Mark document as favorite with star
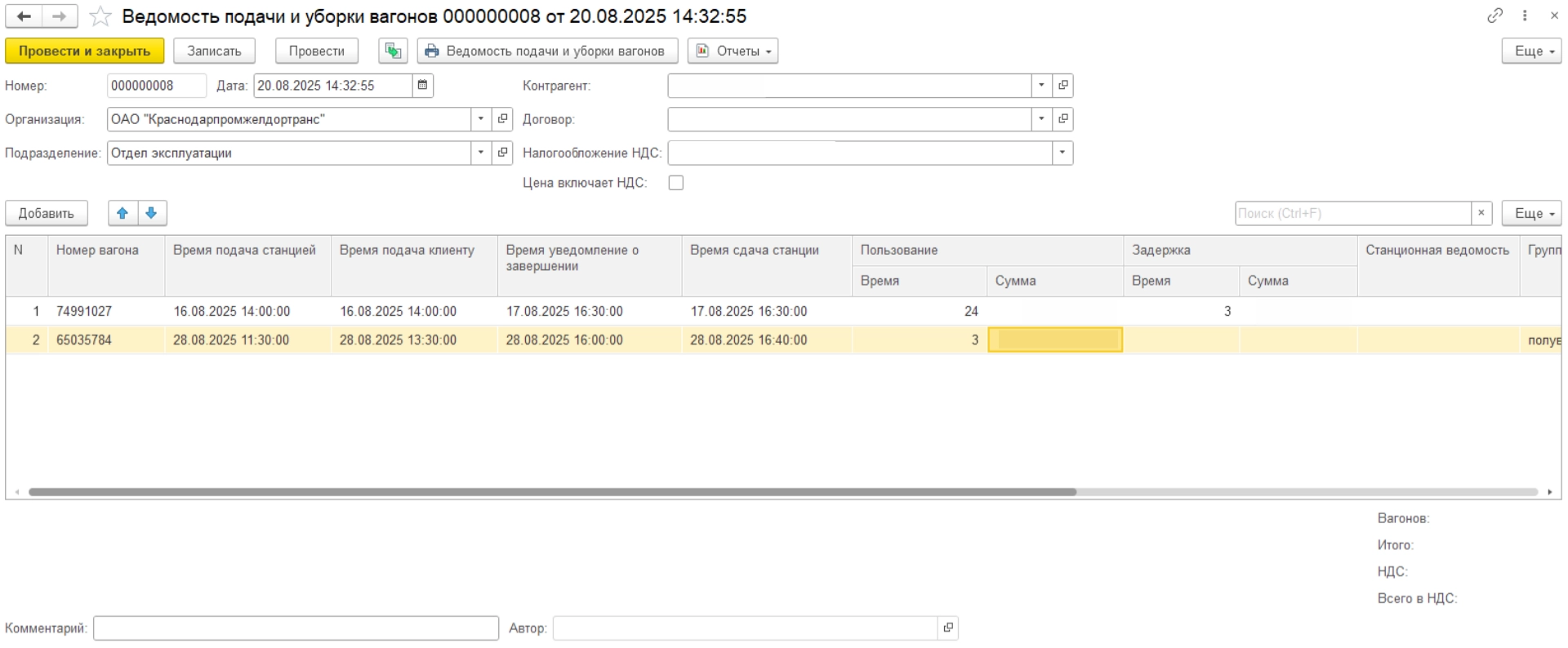 pos(100,16)
